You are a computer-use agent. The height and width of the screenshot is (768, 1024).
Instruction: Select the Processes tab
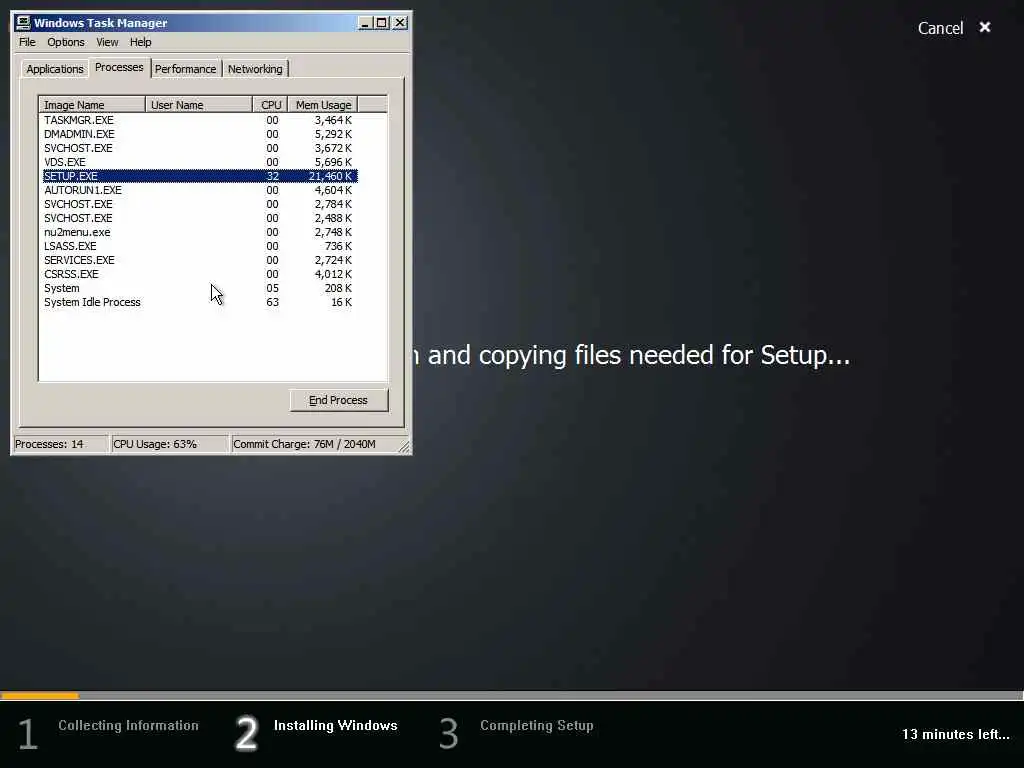(x=119, y=67)
